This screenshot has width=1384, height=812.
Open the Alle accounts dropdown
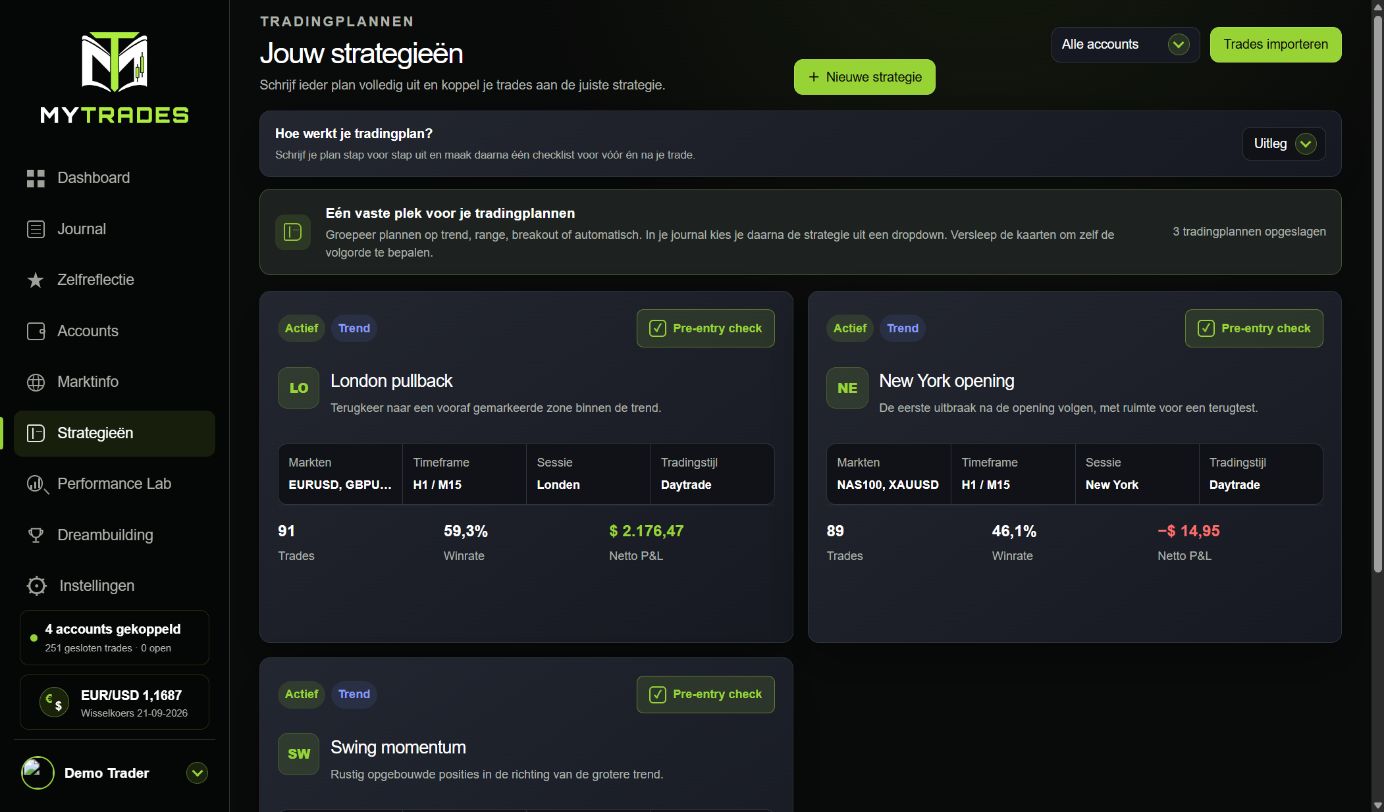[1125, 44]
